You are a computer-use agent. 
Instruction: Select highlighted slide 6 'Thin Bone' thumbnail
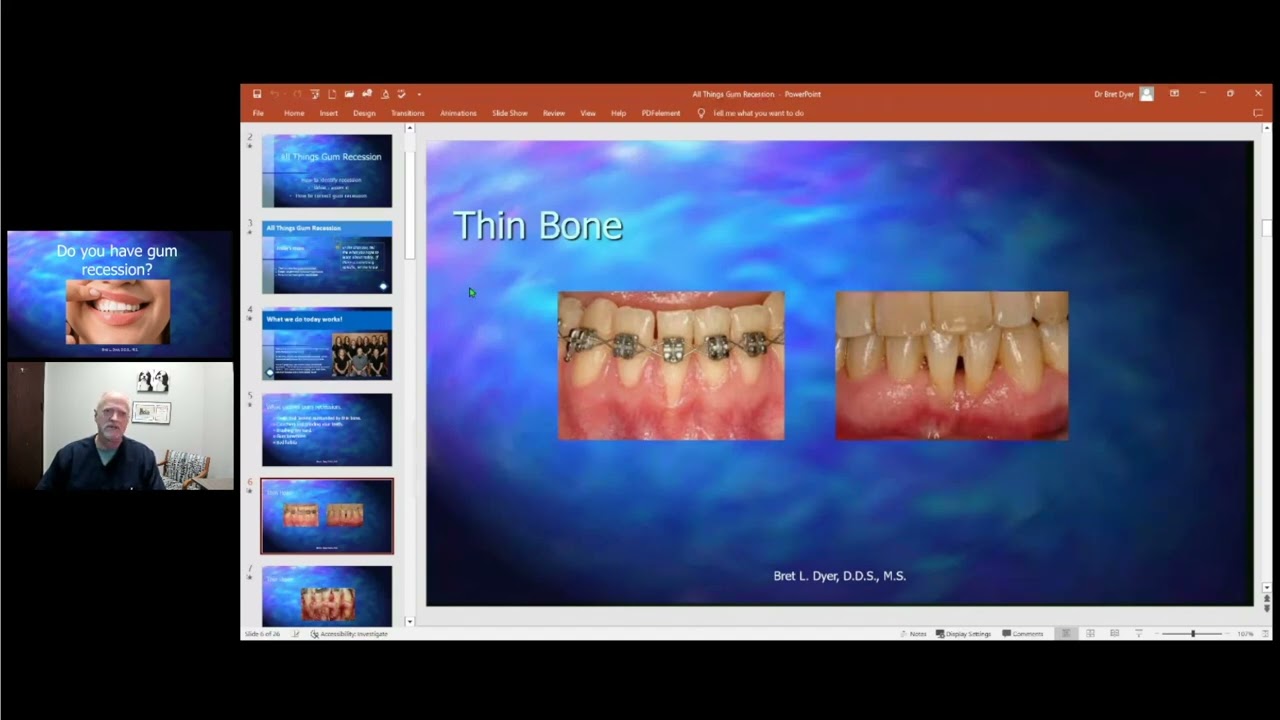[327, 516]
